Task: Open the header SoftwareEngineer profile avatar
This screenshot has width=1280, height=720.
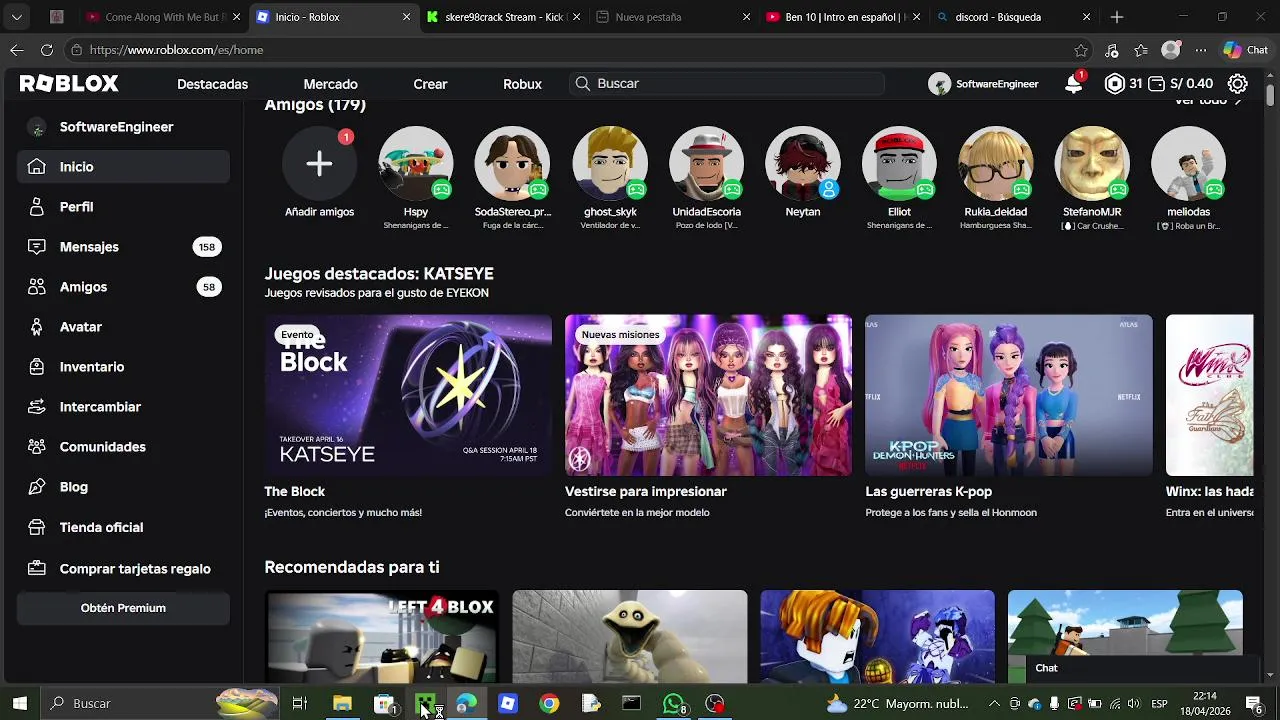Action: [x=939, y=84]
